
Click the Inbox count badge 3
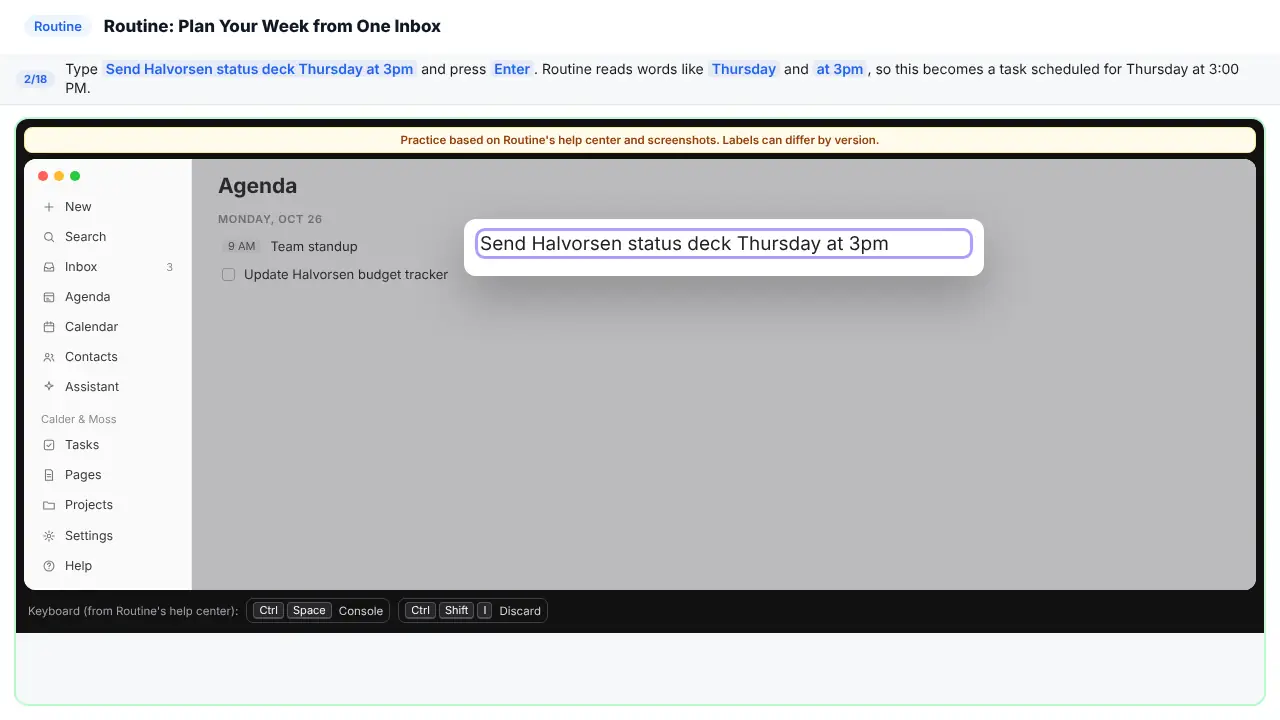click(170, 267)
